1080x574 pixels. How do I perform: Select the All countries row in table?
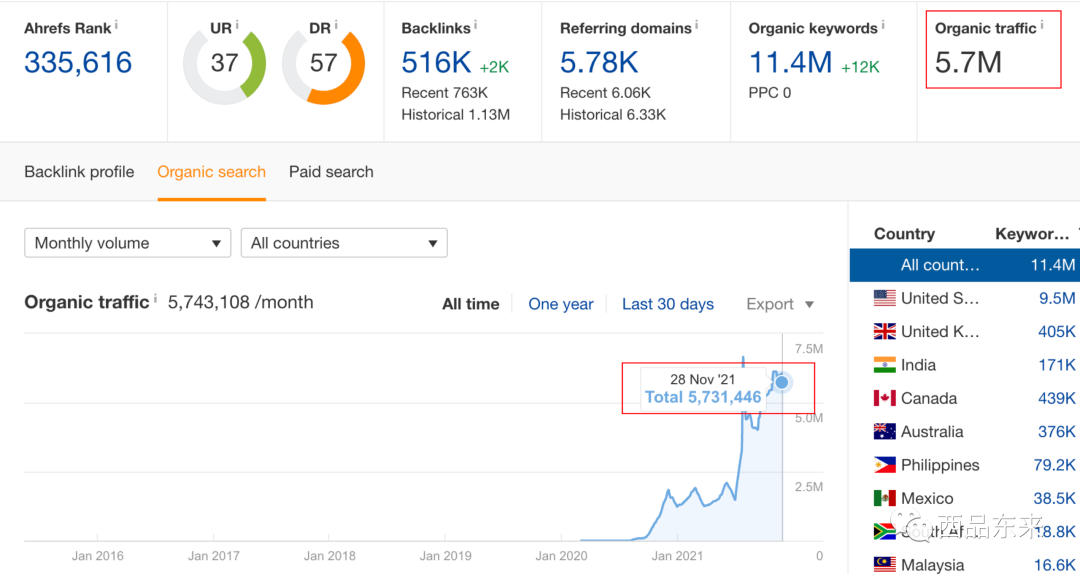pyautogui.click(x=965, y=265)
